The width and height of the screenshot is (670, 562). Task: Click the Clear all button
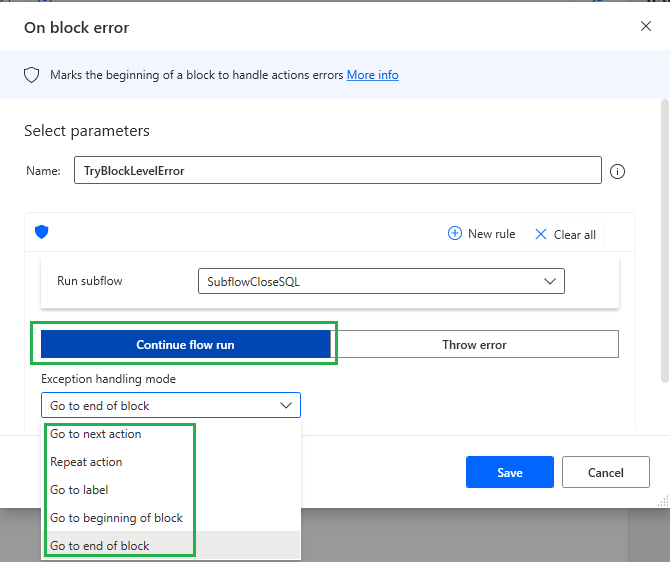click(x=565, y=234)
